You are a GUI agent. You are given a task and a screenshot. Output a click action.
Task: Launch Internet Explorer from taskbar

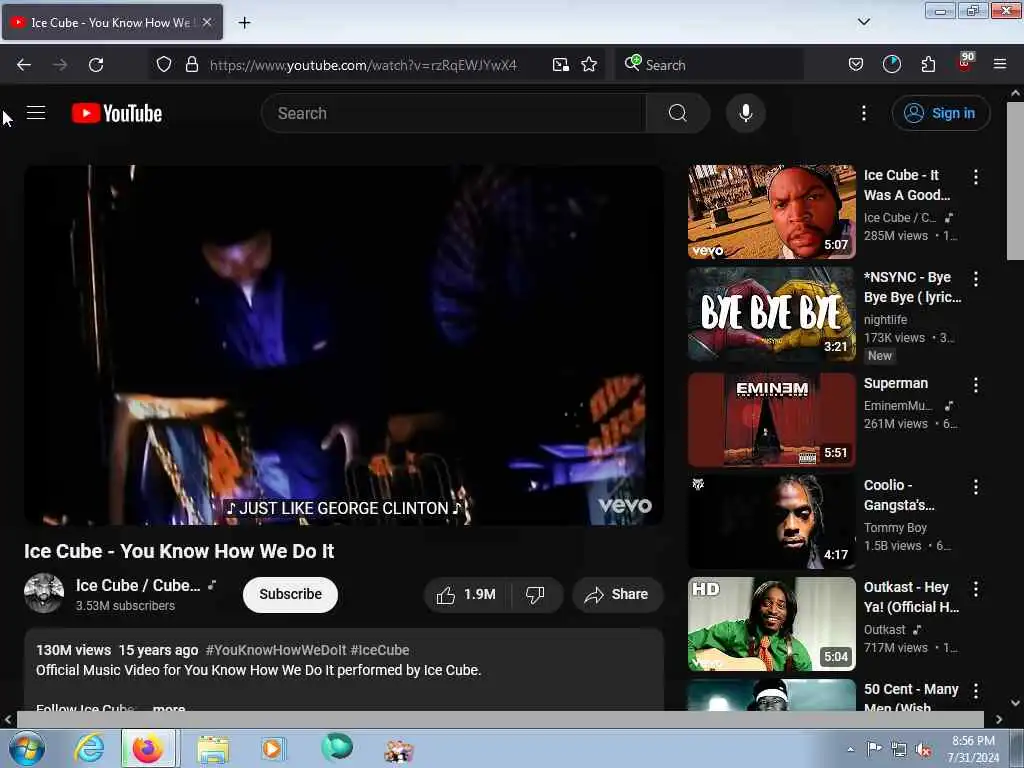coord(89,748)
